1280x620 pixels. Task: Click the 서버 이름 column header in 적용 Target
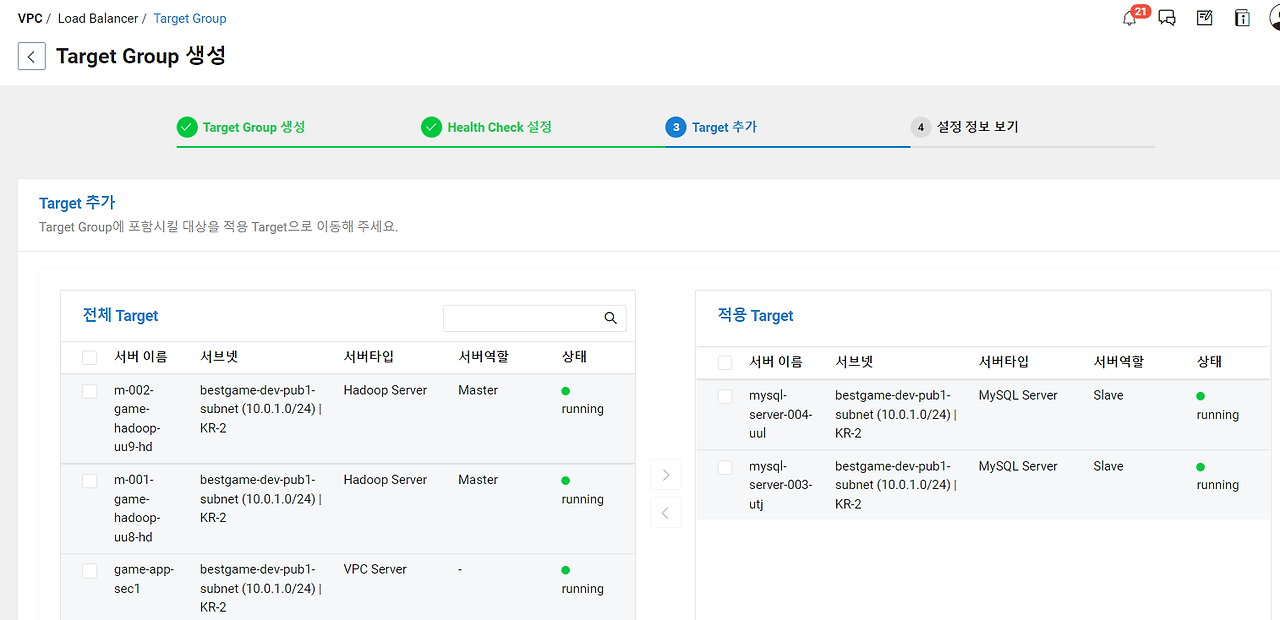pyautogui.click(x=776, y=362)
